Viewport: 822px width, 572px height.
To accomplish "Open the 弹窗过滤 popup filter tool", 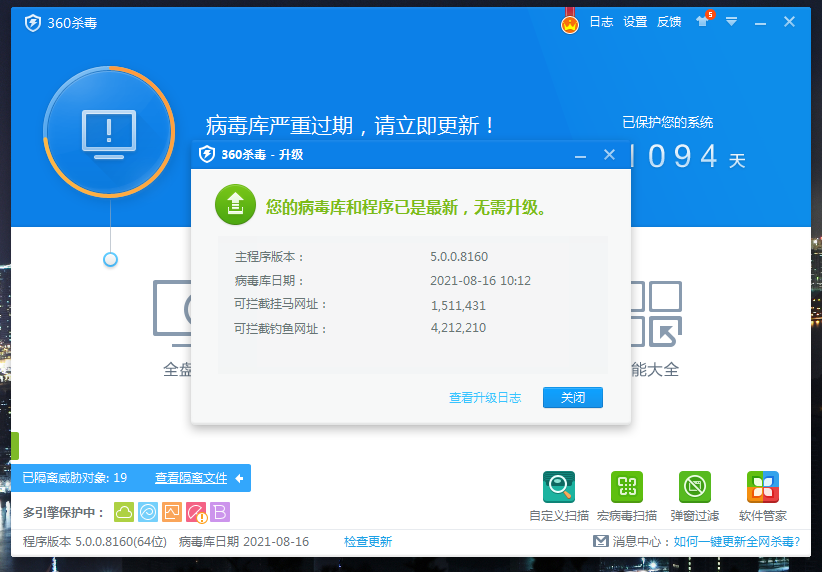I will (x=695, y=487).
